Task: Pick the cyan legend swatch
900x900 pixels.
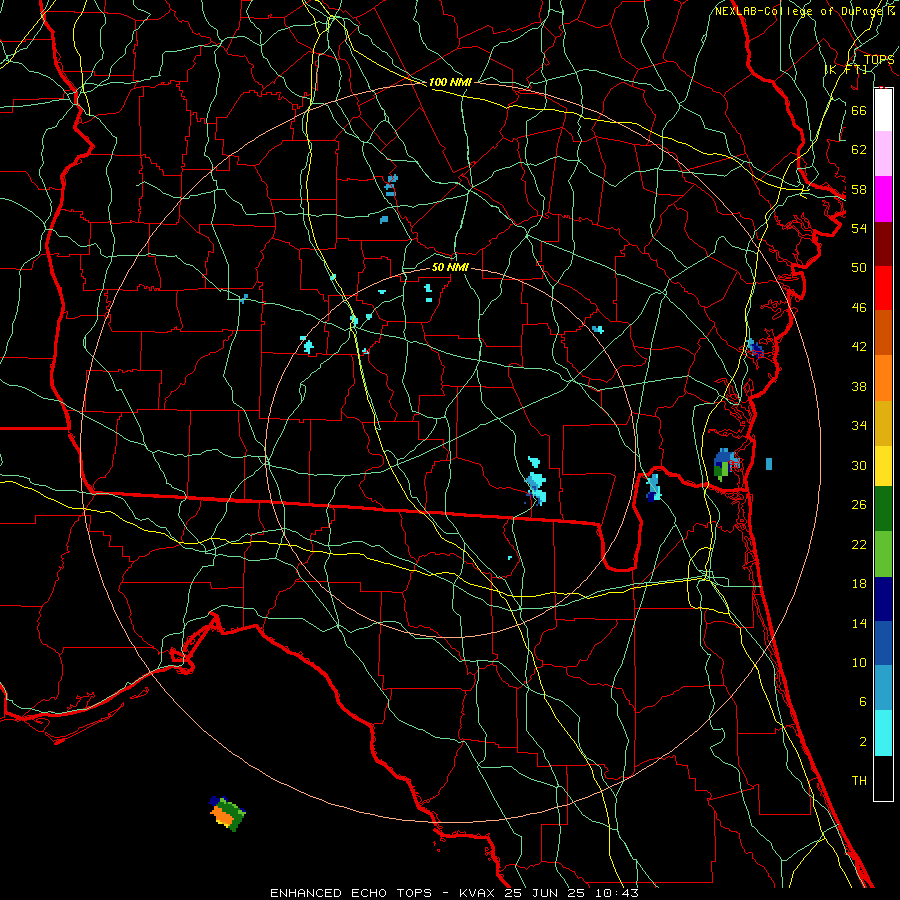Action: 883,733
